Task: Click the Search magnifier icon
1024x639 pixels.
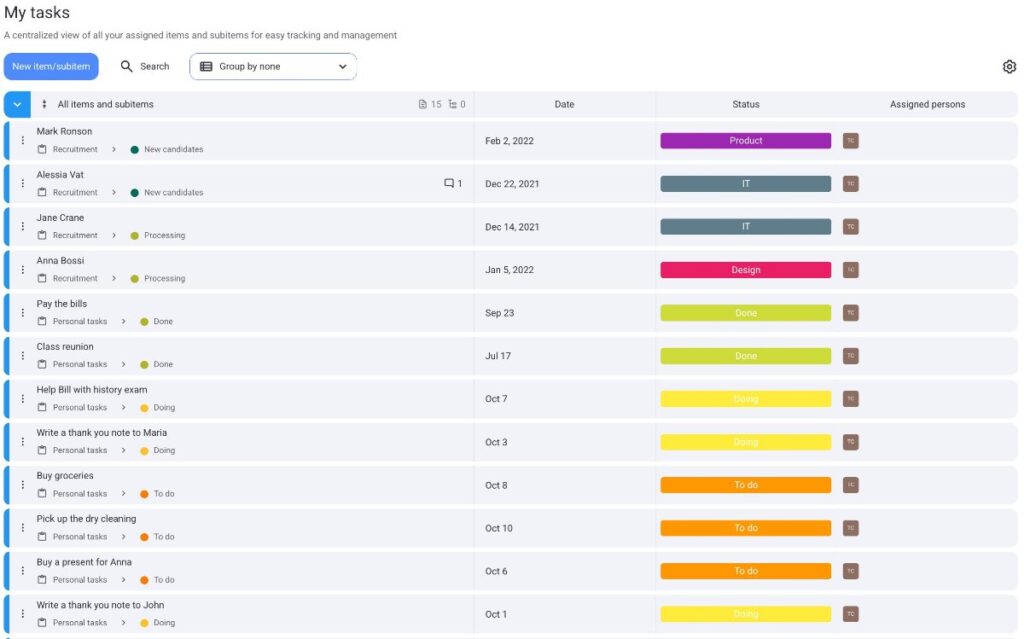Action: coord(127,67)
